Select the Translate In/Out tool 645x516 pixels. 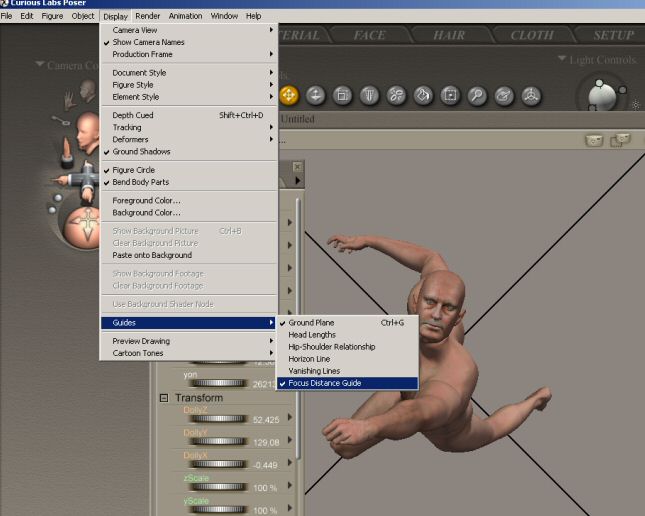tap(316, 95)
